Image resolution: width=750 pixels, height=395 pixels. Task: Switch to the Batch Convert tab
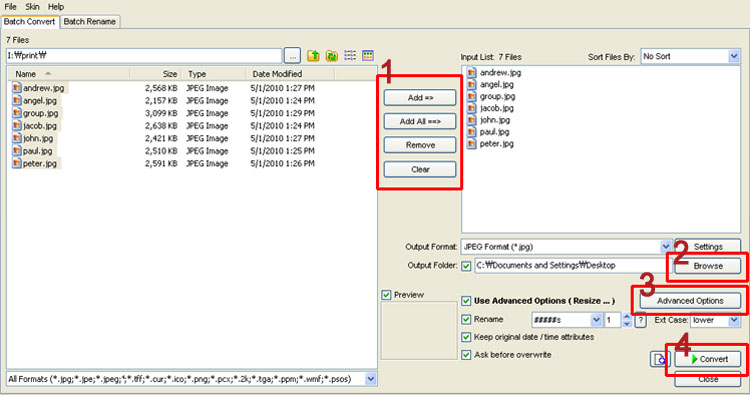[30, 22]
